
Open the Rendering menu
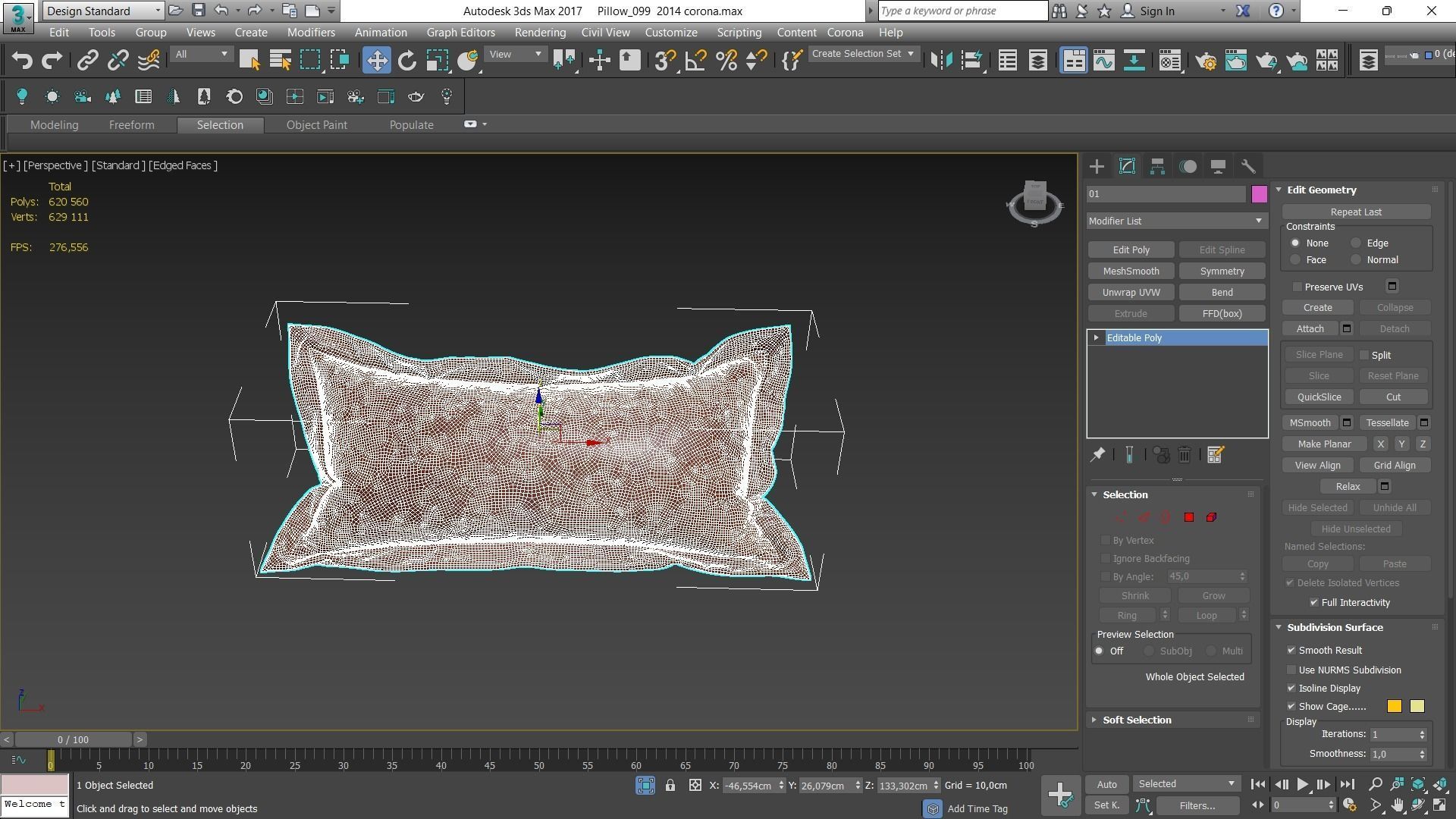coord(540,33)
